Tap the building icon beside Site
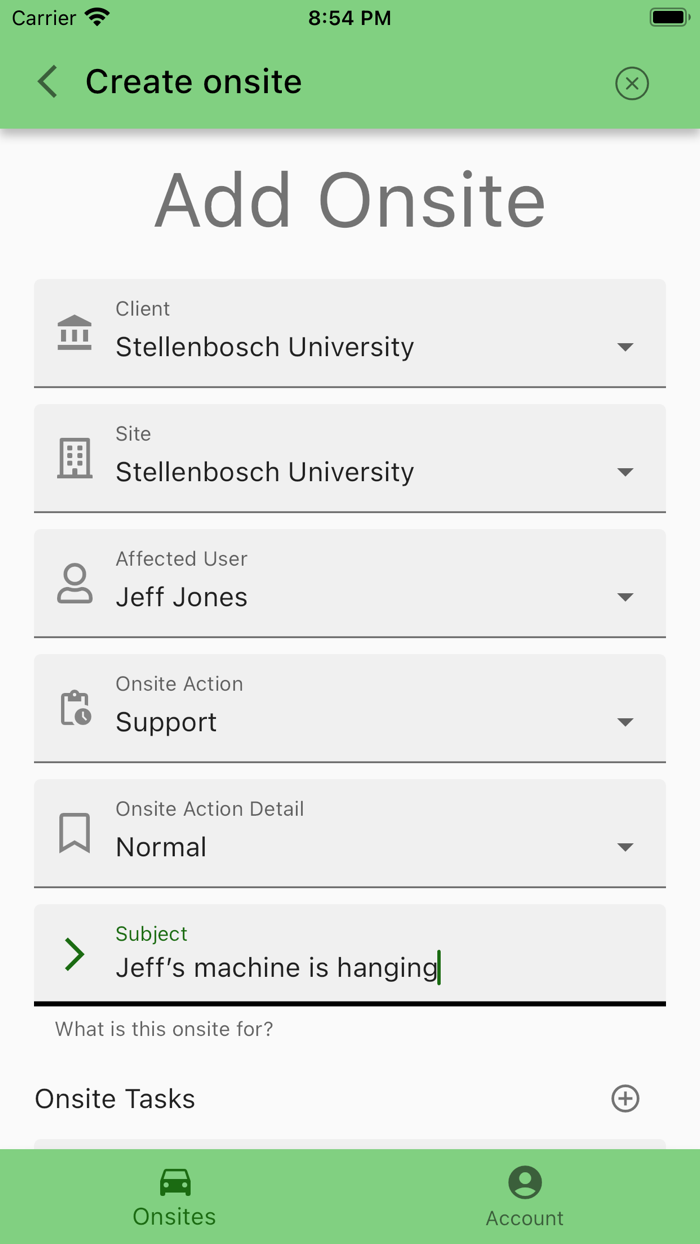This screenshot has width=700, height=1244. [75, 458]
